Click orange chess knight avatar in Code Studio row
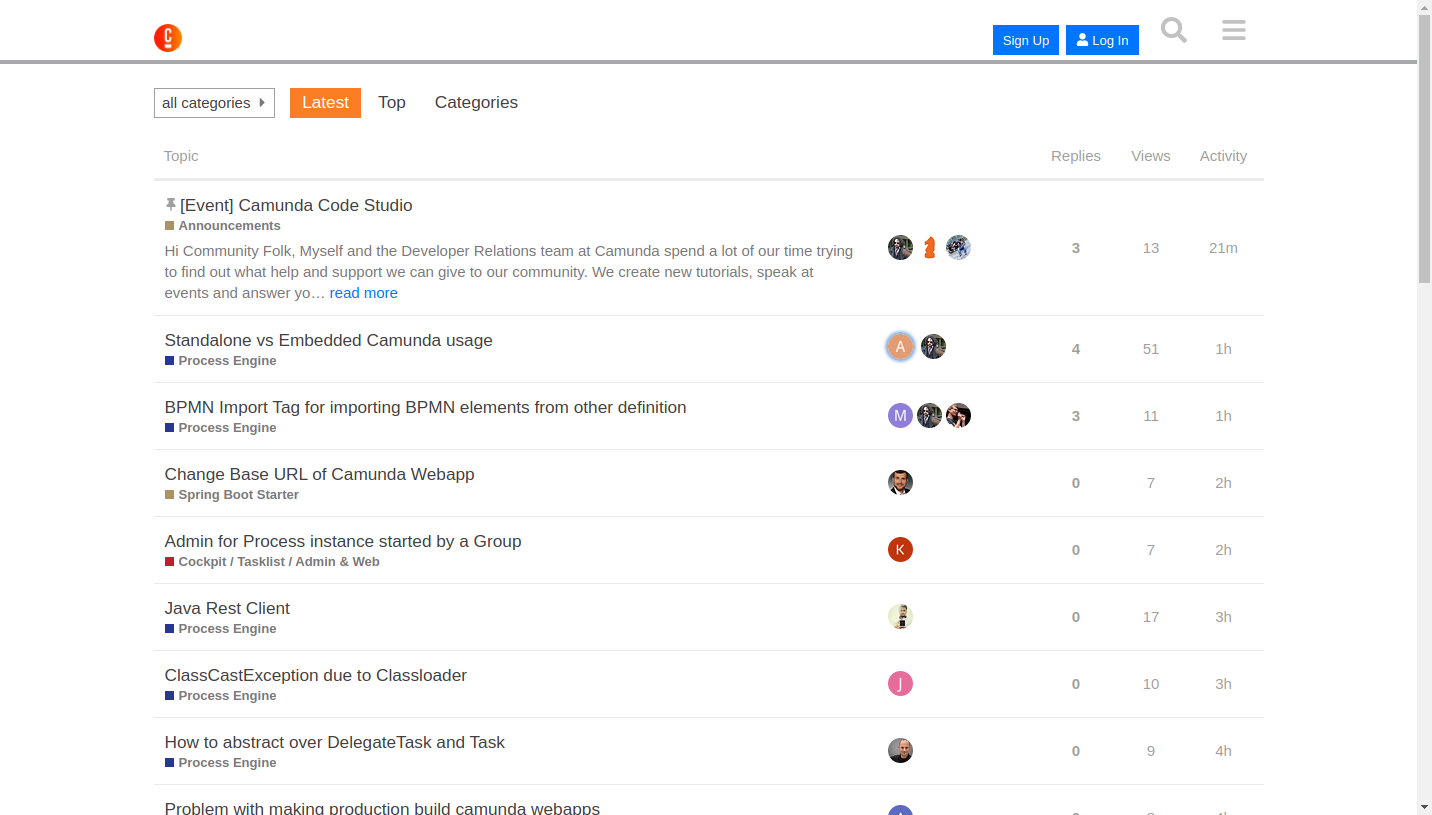This screenshot has height=815, width=1432. click(930, 248)
